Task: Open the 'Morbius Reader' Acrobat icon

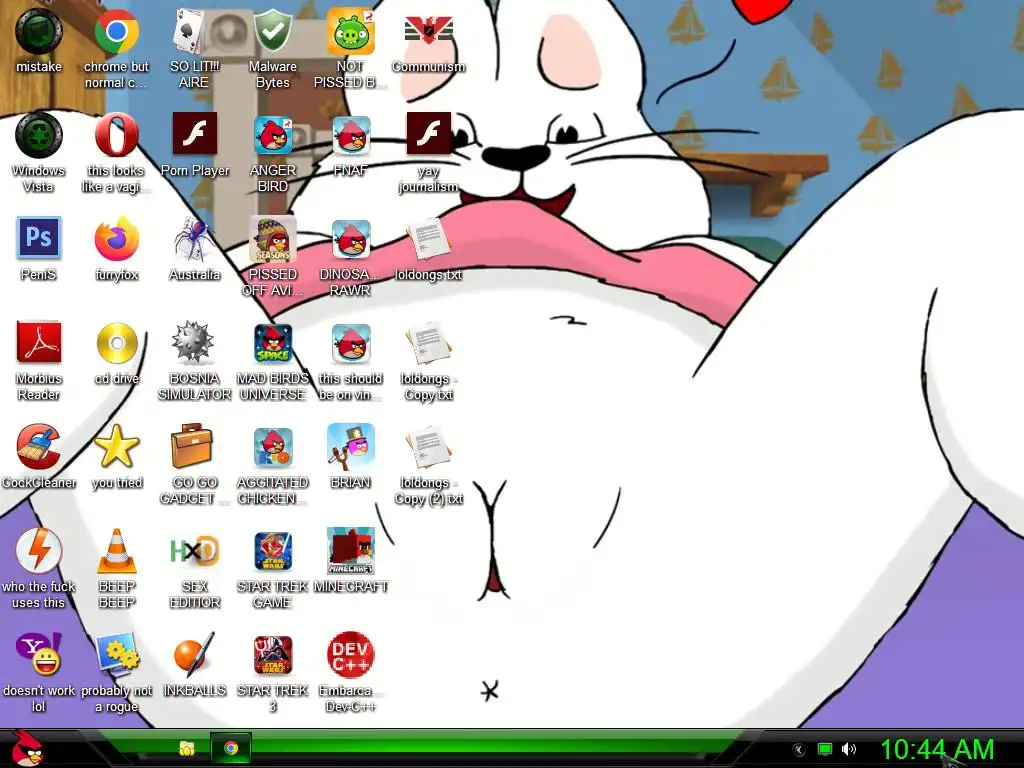Action: point(39,342)
